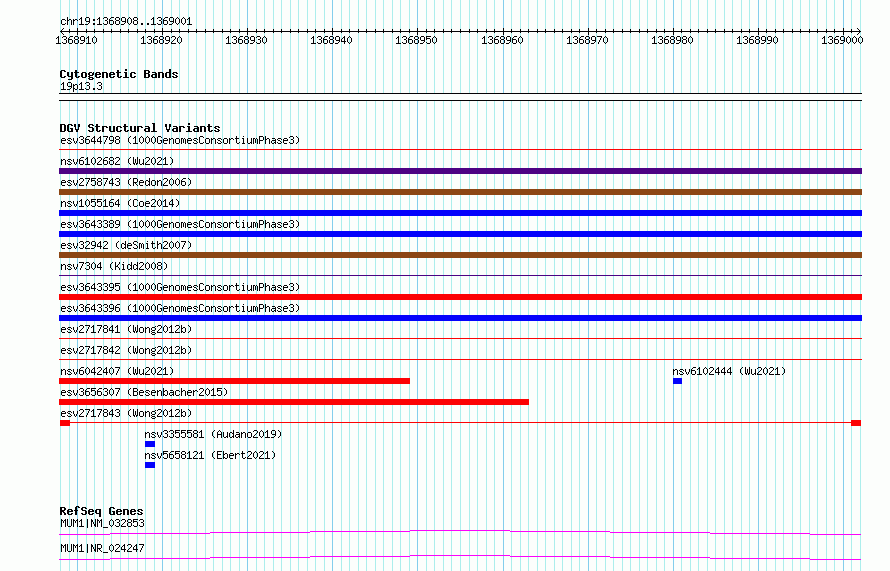The image size is (890, 571).
Task: Select the esv32942 (deSmith2007) label
Action: pos(126,245)
